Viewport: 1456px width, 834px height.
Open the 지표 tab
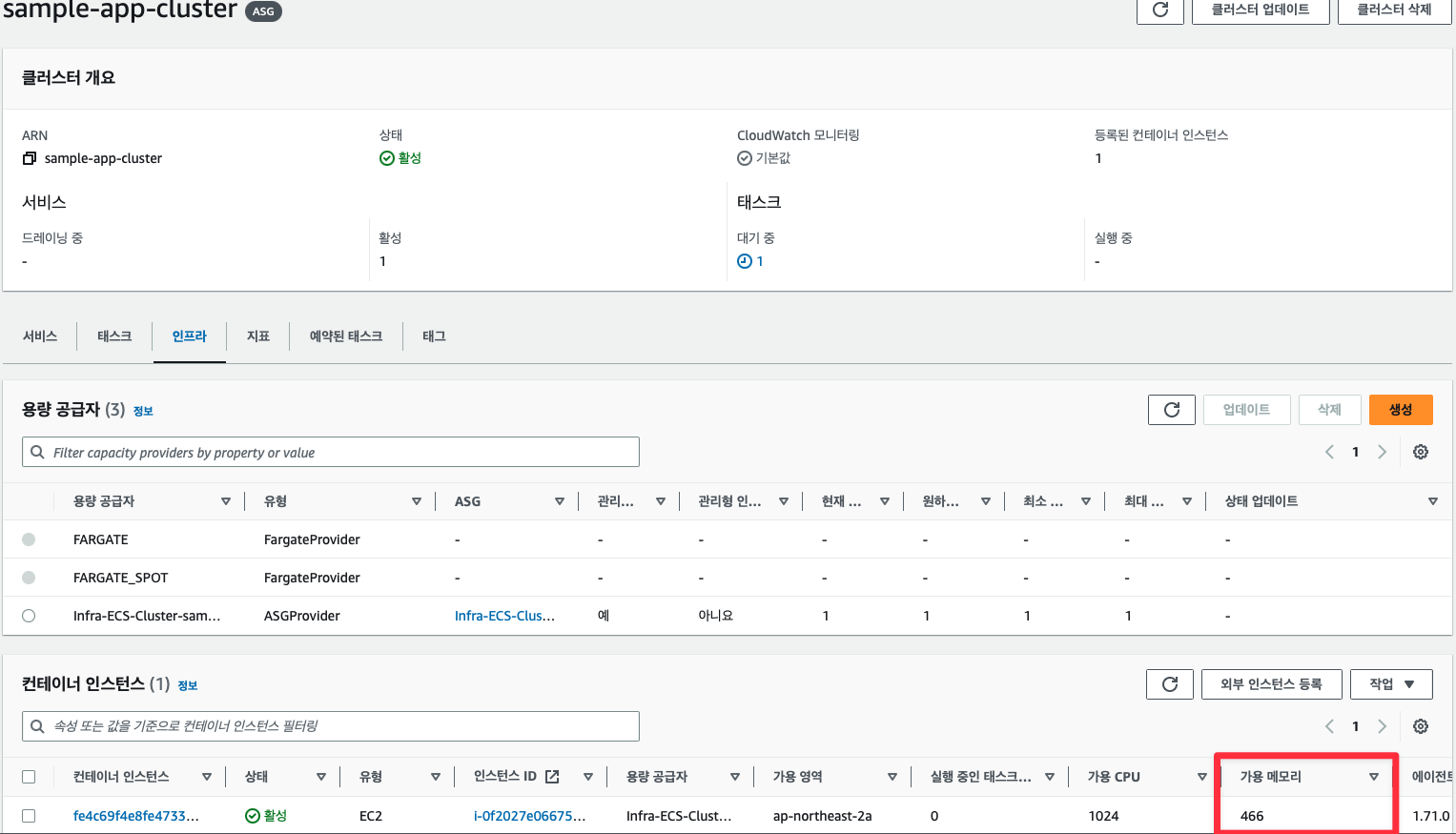257,336
